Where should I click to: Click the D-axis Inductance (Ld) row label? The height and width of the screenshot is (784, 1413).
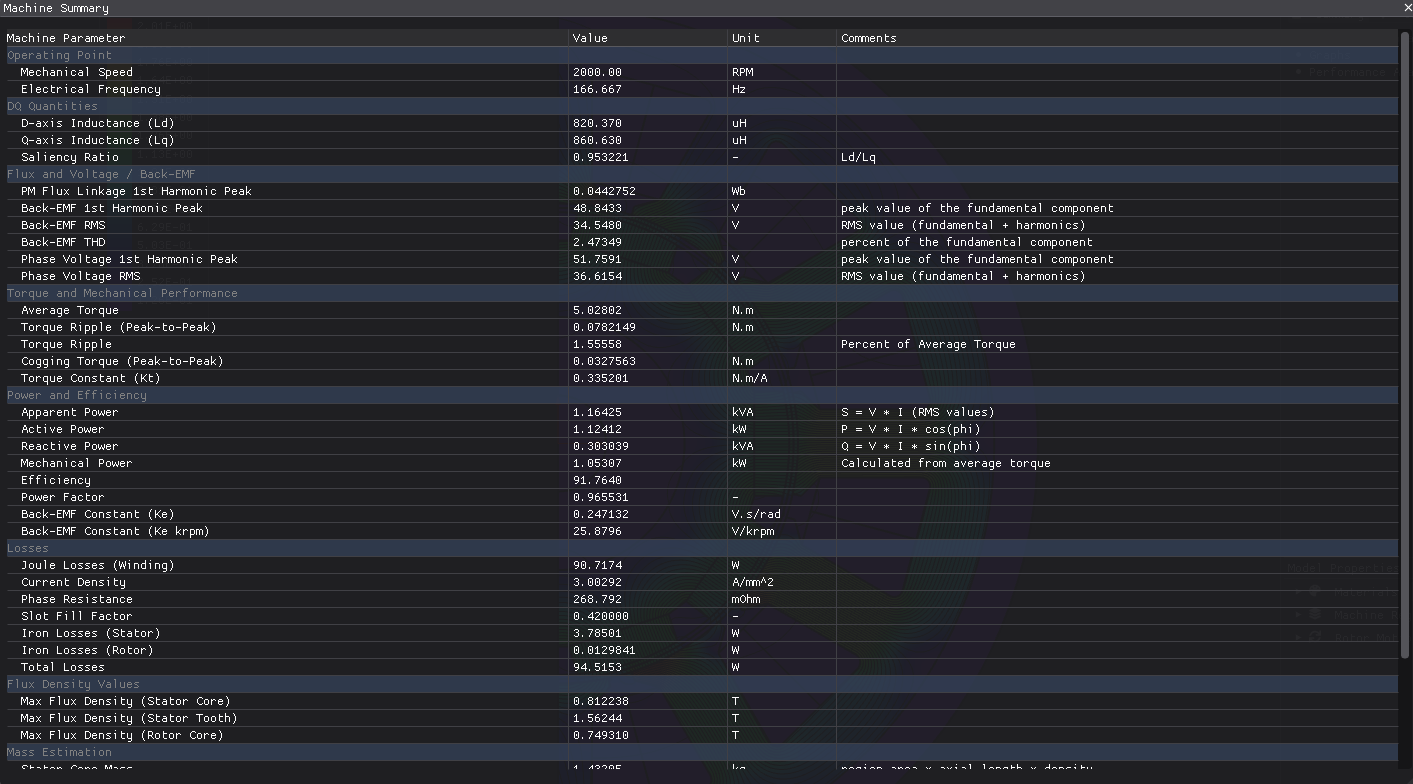click(97, 123)
